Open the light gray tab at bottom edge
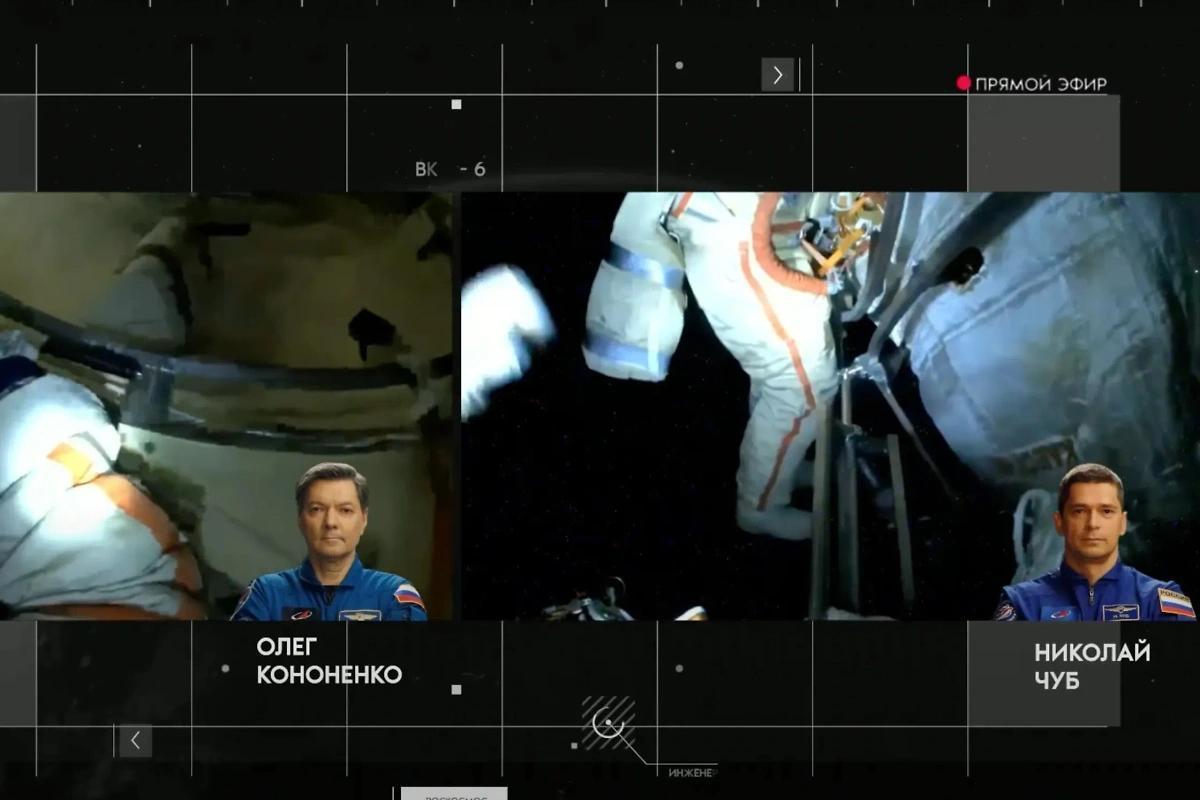Screen dimensions: 1200x800 454,794
